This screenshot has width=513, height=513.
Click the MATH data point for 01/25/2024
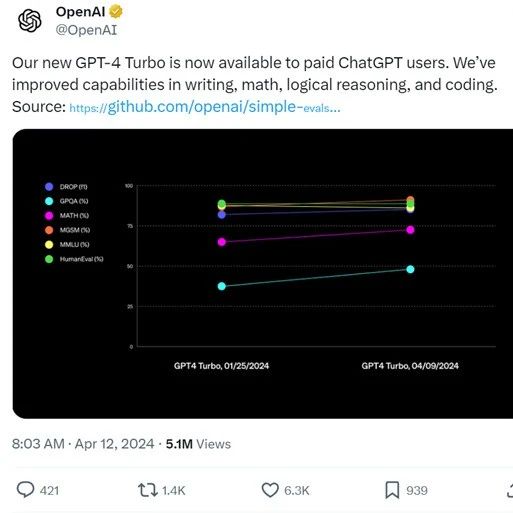[222, 242]
